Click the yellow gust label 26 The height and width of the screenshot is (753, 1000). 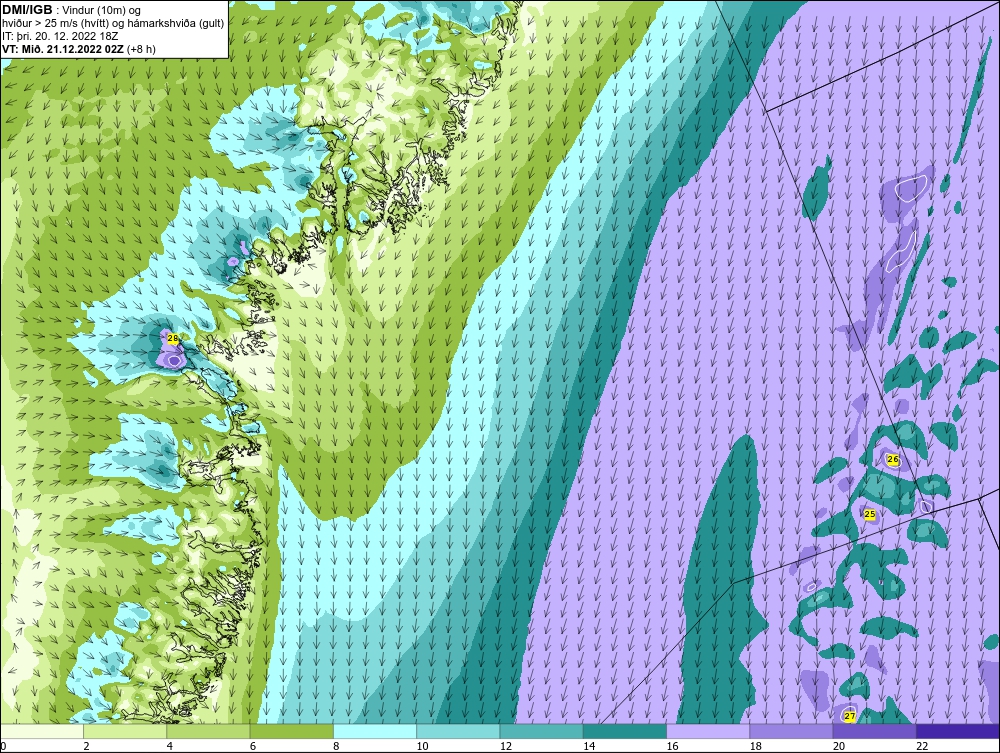tap(893, 459)
